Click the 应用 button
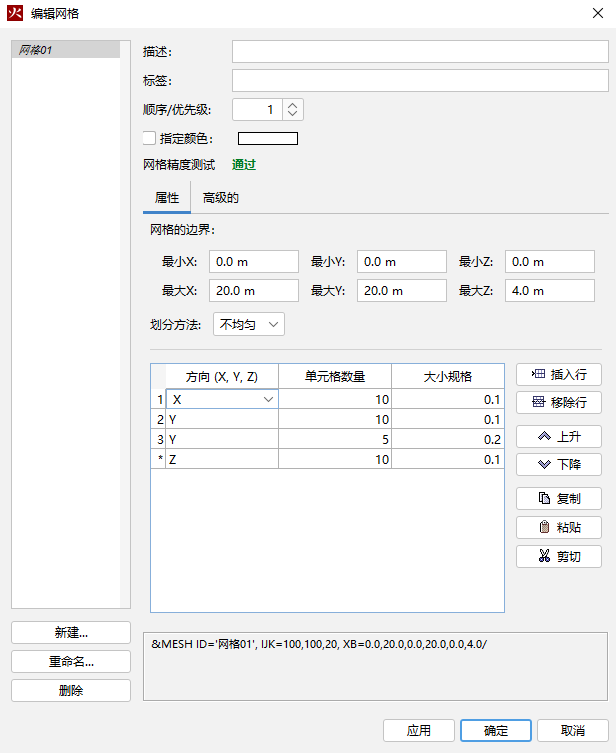 click(419, 730)
